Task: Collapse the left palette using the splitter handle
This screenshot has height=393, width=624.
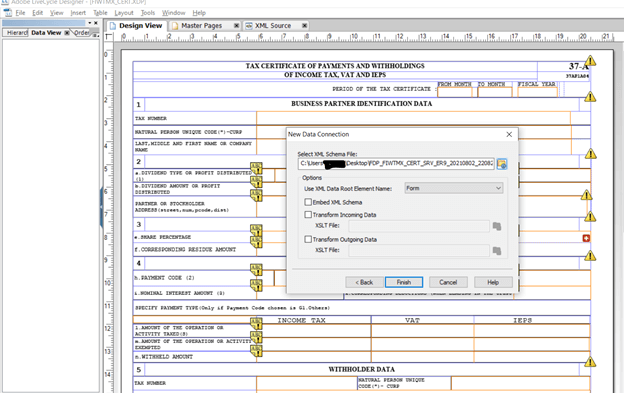Action: (x=101, y=207)
